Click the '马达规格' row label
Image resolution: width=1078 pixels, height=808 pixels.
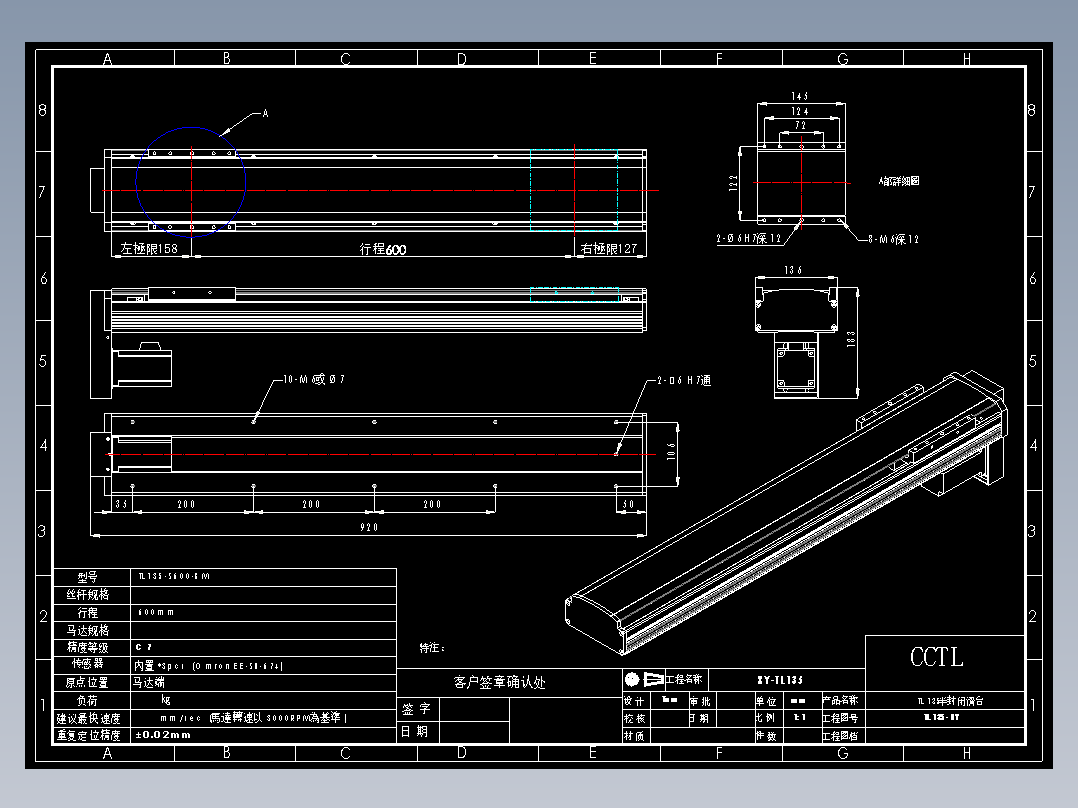click(87, 631)
